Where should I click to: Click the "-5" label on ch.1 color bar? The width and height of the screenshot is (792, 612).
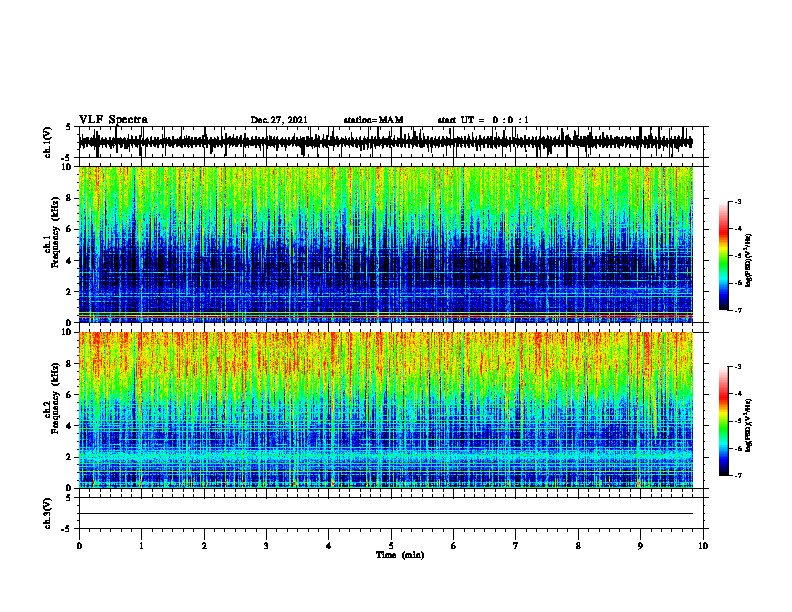coord(737,256)
